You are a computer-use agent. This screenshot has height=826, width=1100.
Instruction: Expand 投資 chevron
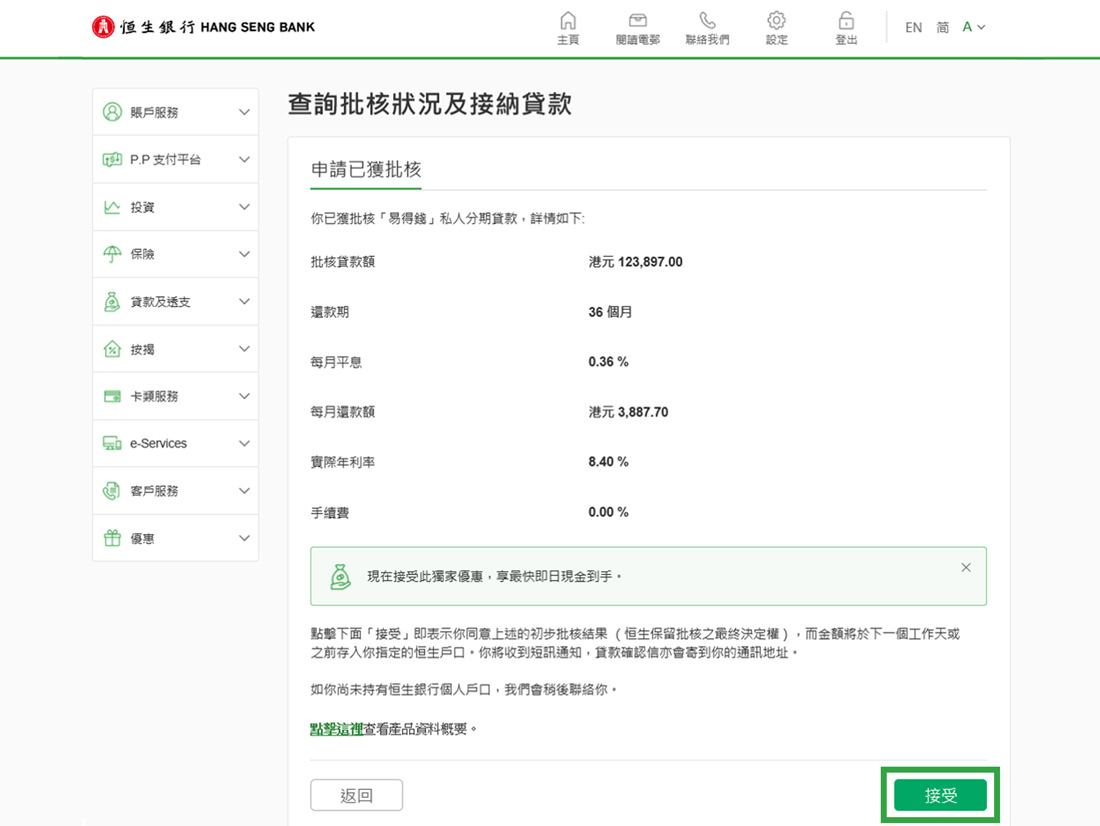pyautogui.click(x=244, y=207)
